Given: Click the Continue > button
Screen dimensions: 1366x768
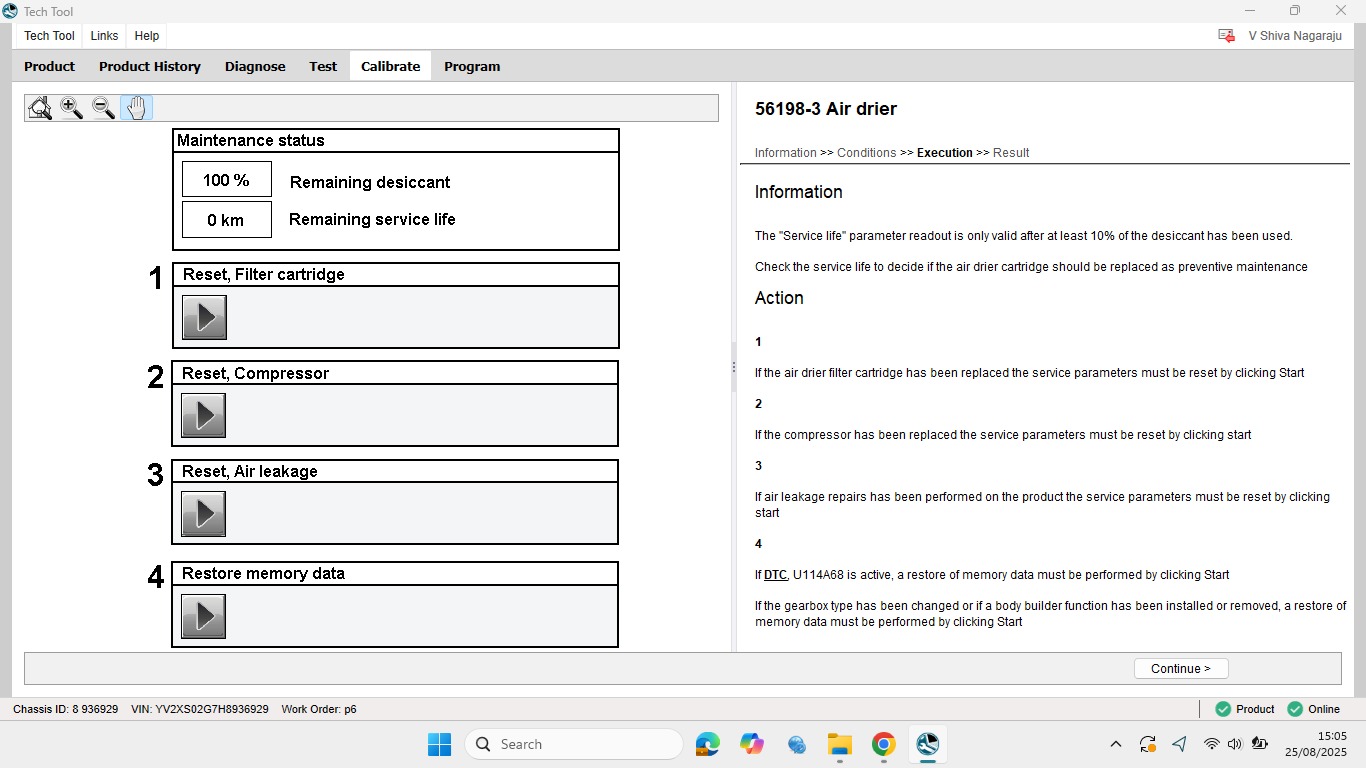Looking at the screenshot, I should click(x=1181, y=669).
